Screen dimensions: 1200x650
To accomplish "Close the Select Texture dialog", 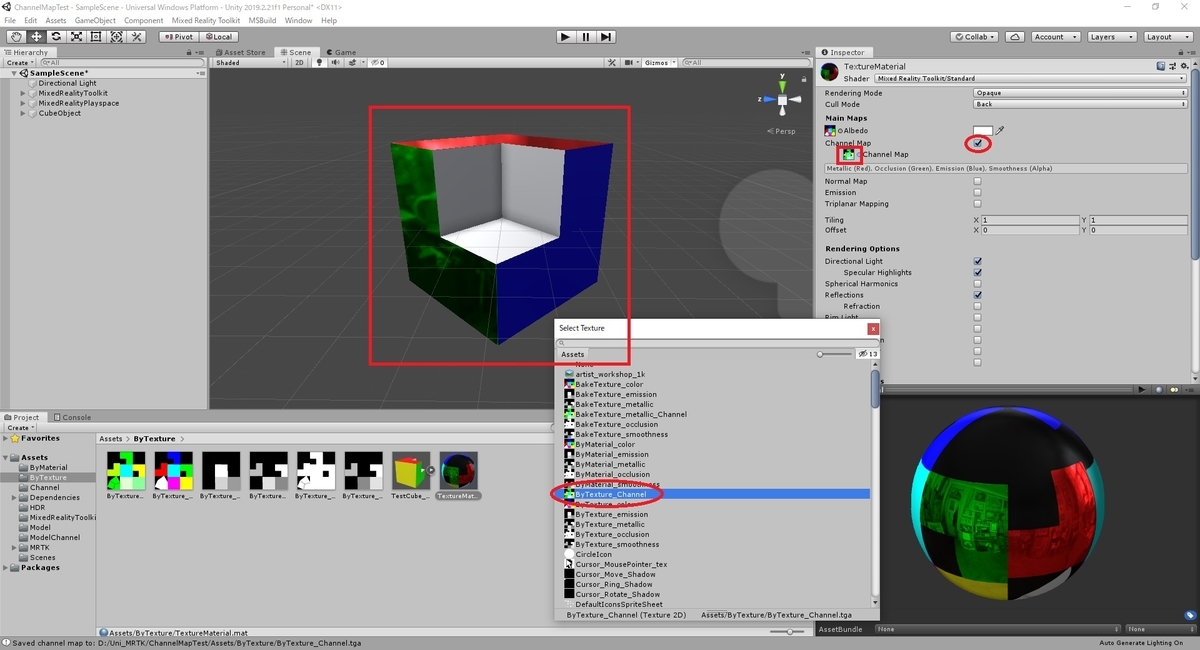I will click(x=873, y=328).
